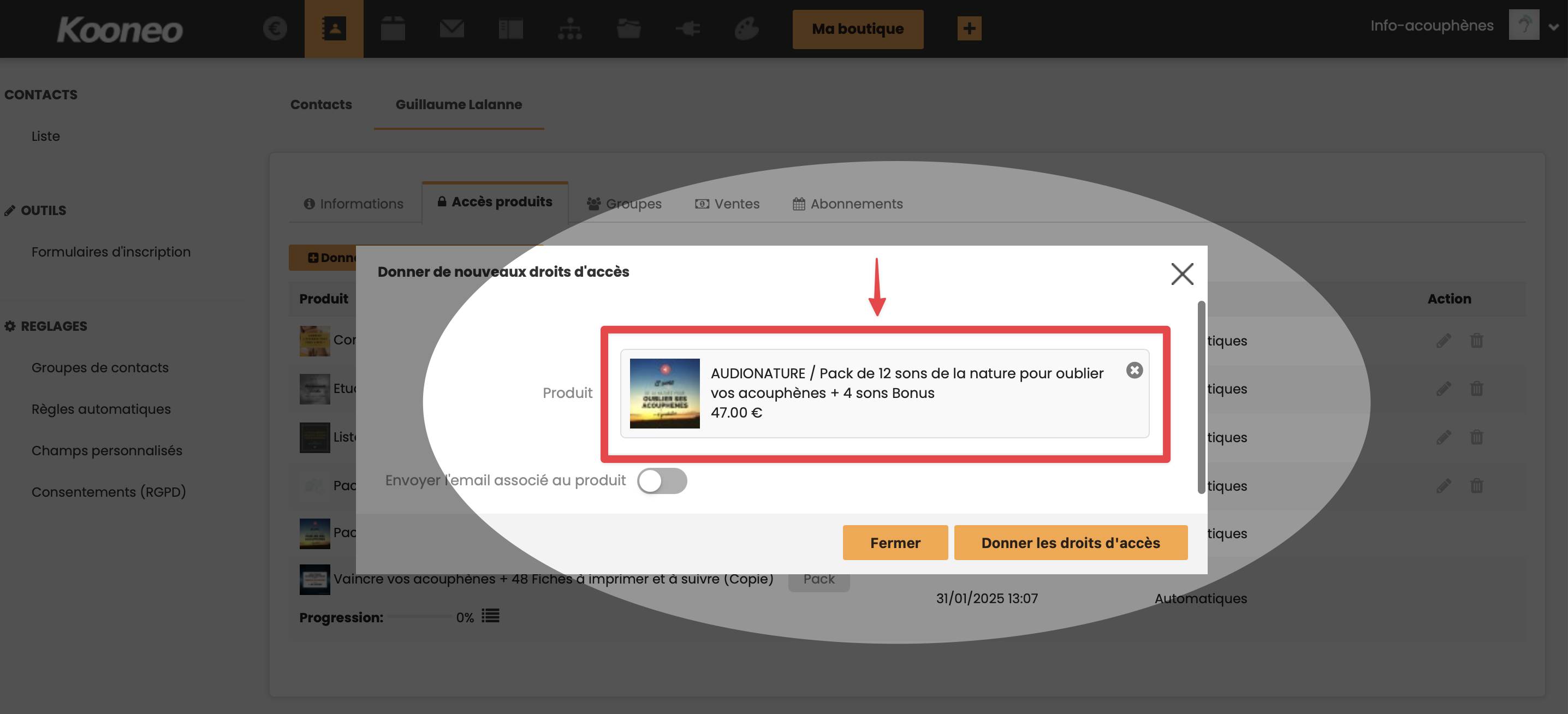Open the plug integrations icon in the top bar
This screenshot has height=714, width=1568.
(x=688, y=28)
